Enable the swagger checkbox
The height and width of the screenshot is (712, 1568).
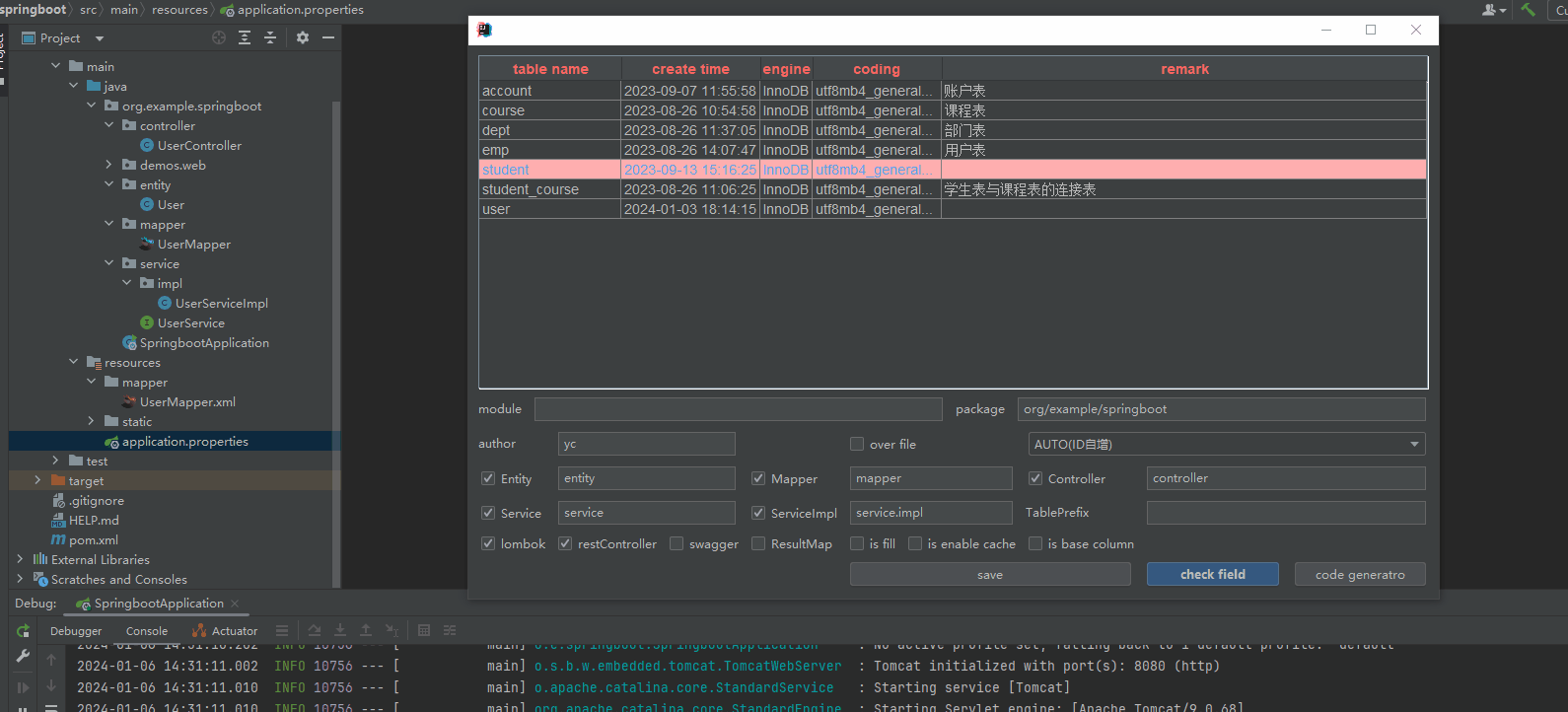point(677,543)
